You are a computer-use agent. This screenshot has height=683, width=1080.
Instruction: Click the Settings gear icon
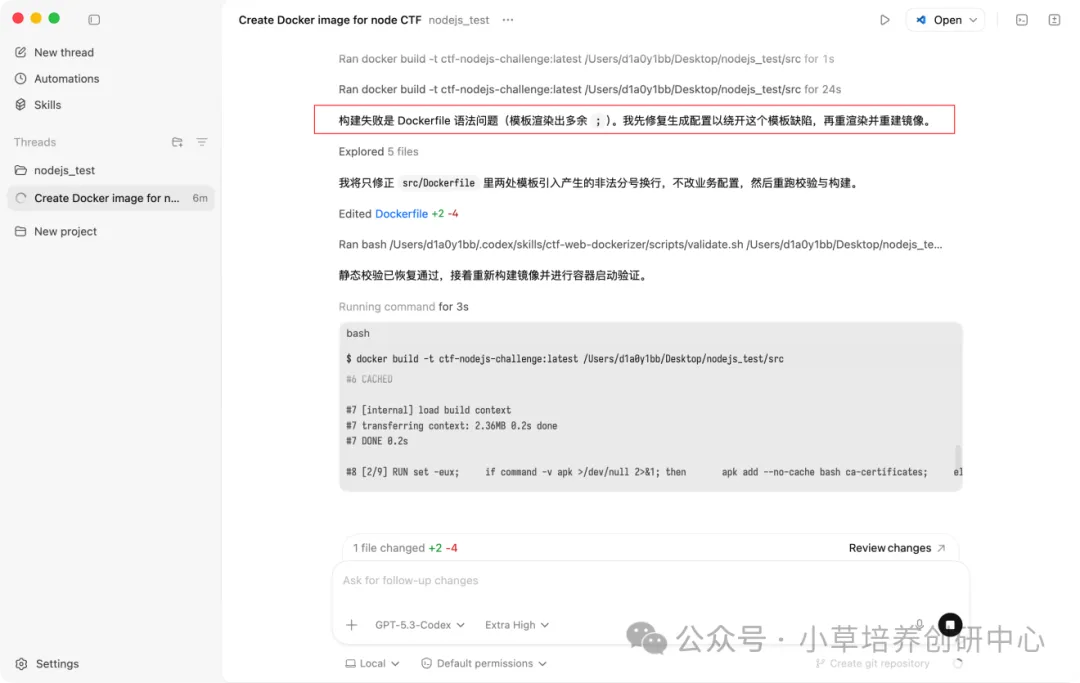21,664
